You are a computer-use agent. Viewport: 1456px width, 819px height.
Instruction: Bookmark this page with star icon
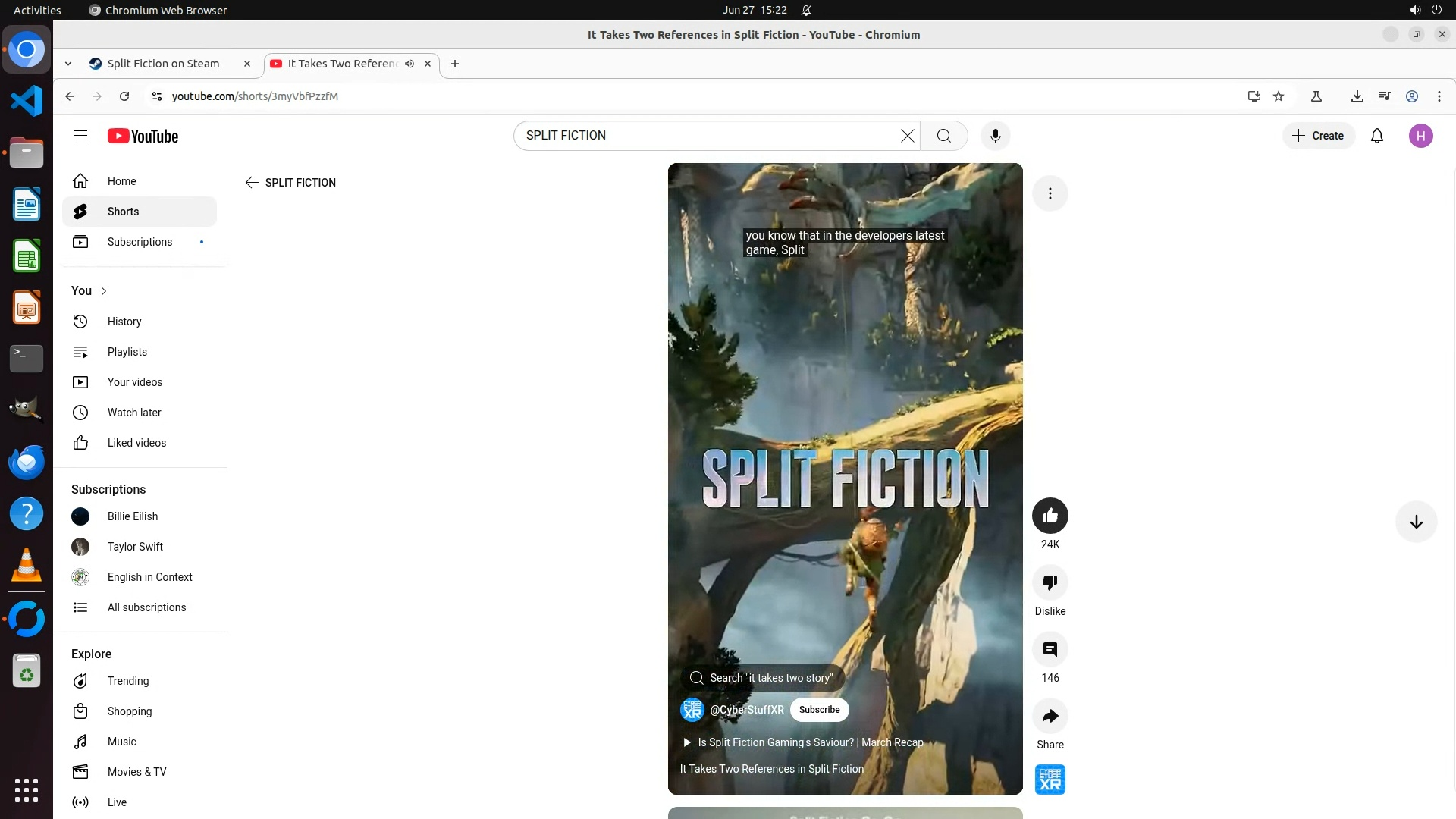pos(1279,96)
